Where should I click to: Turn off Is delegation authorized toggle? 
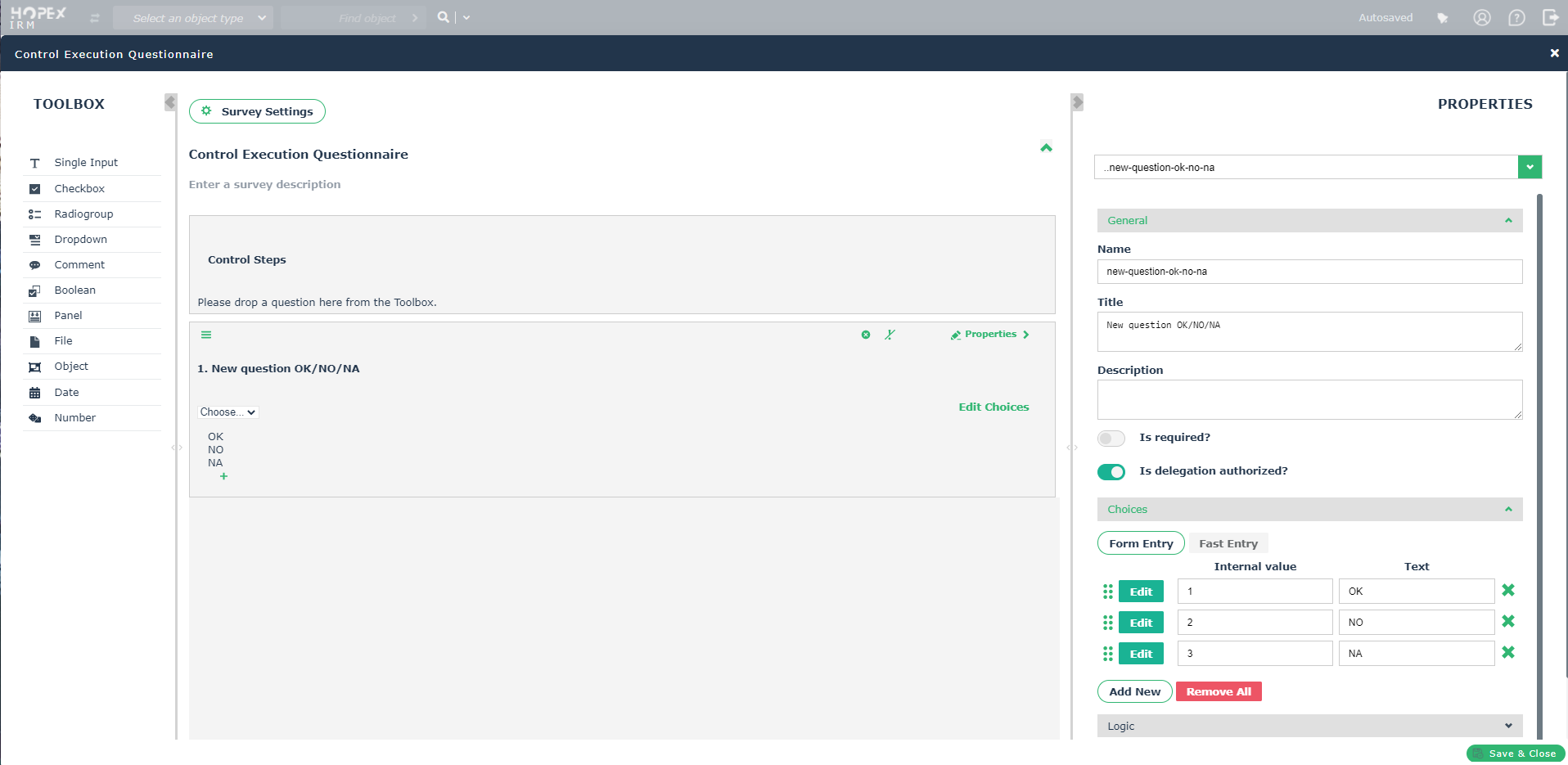pyautogui.click(x=1111, y=472)
